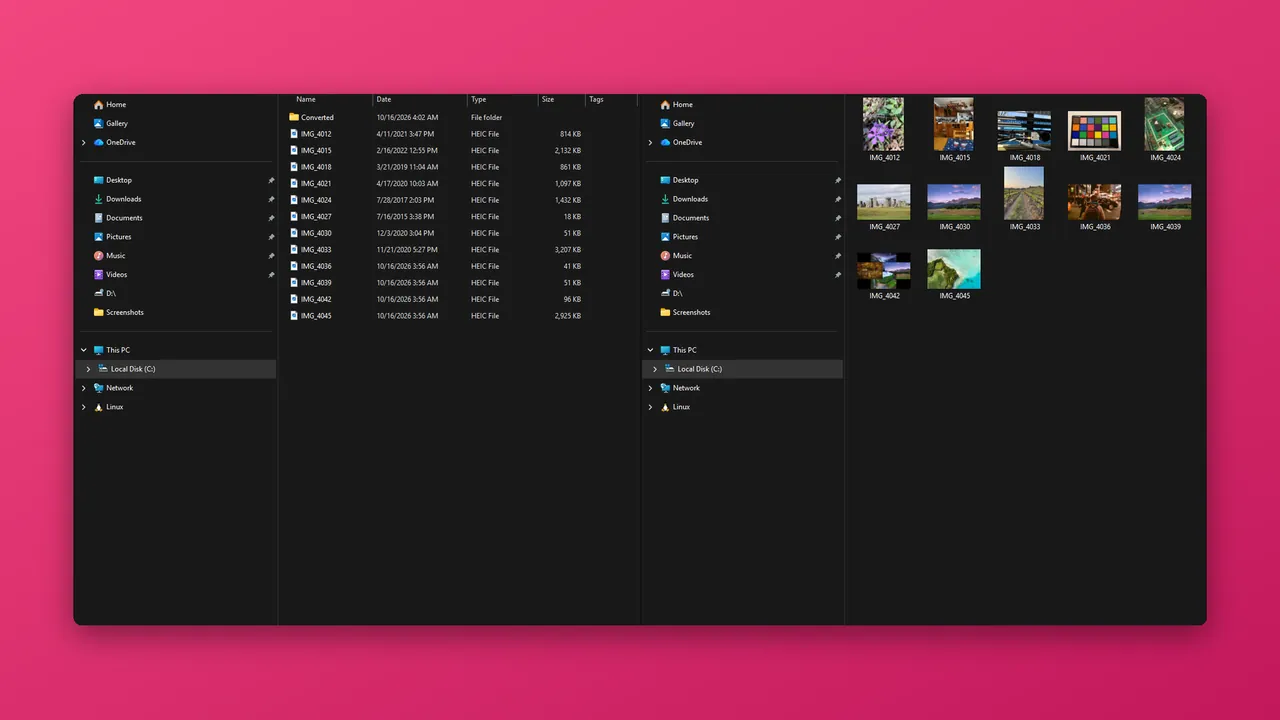
Task: Select the Converted folder icon in the file list
Action: pyautogui.click(x=294, y=118)
